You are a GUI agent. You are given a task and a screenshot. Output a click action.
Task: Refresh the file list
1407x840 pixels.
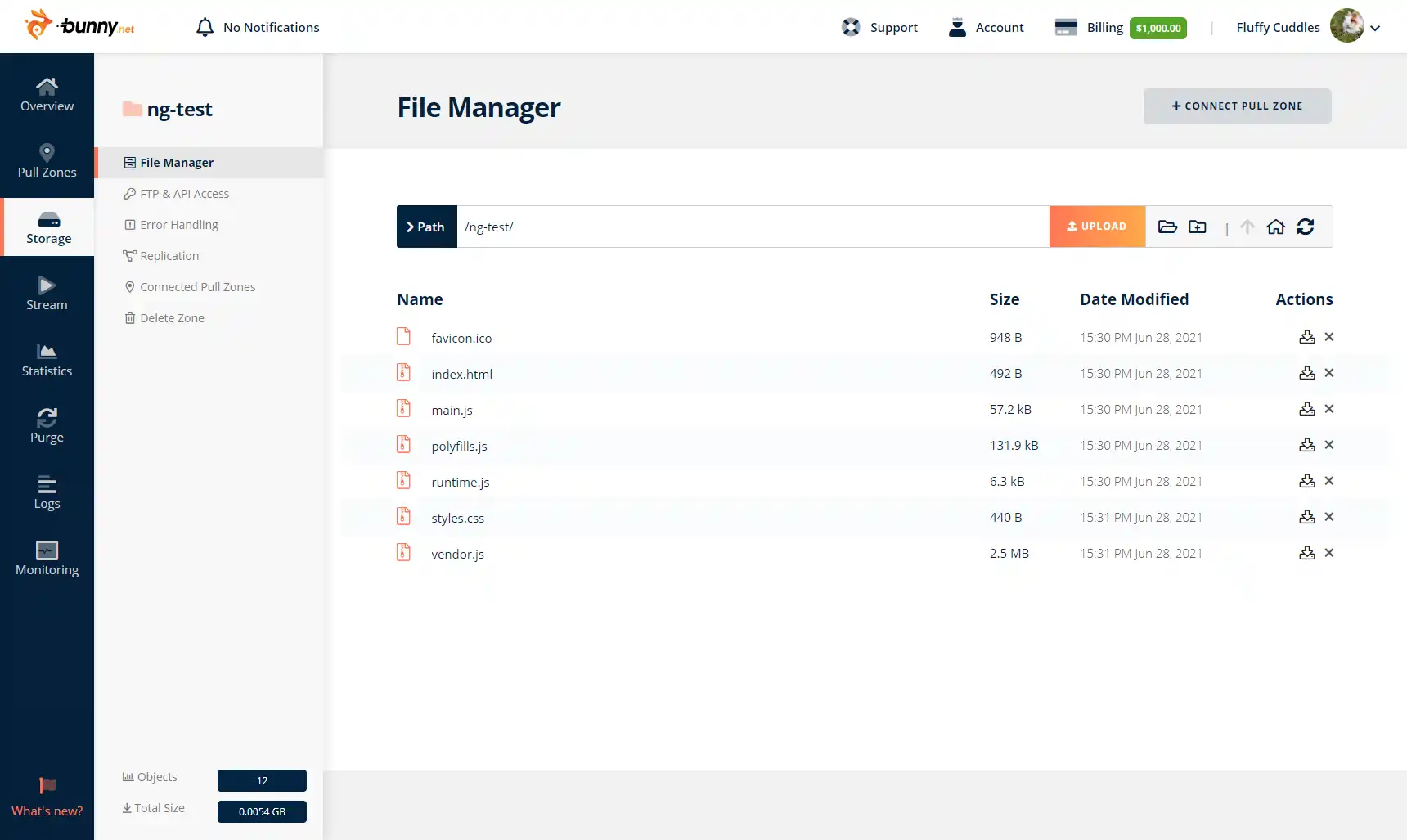coord(1306,227)
